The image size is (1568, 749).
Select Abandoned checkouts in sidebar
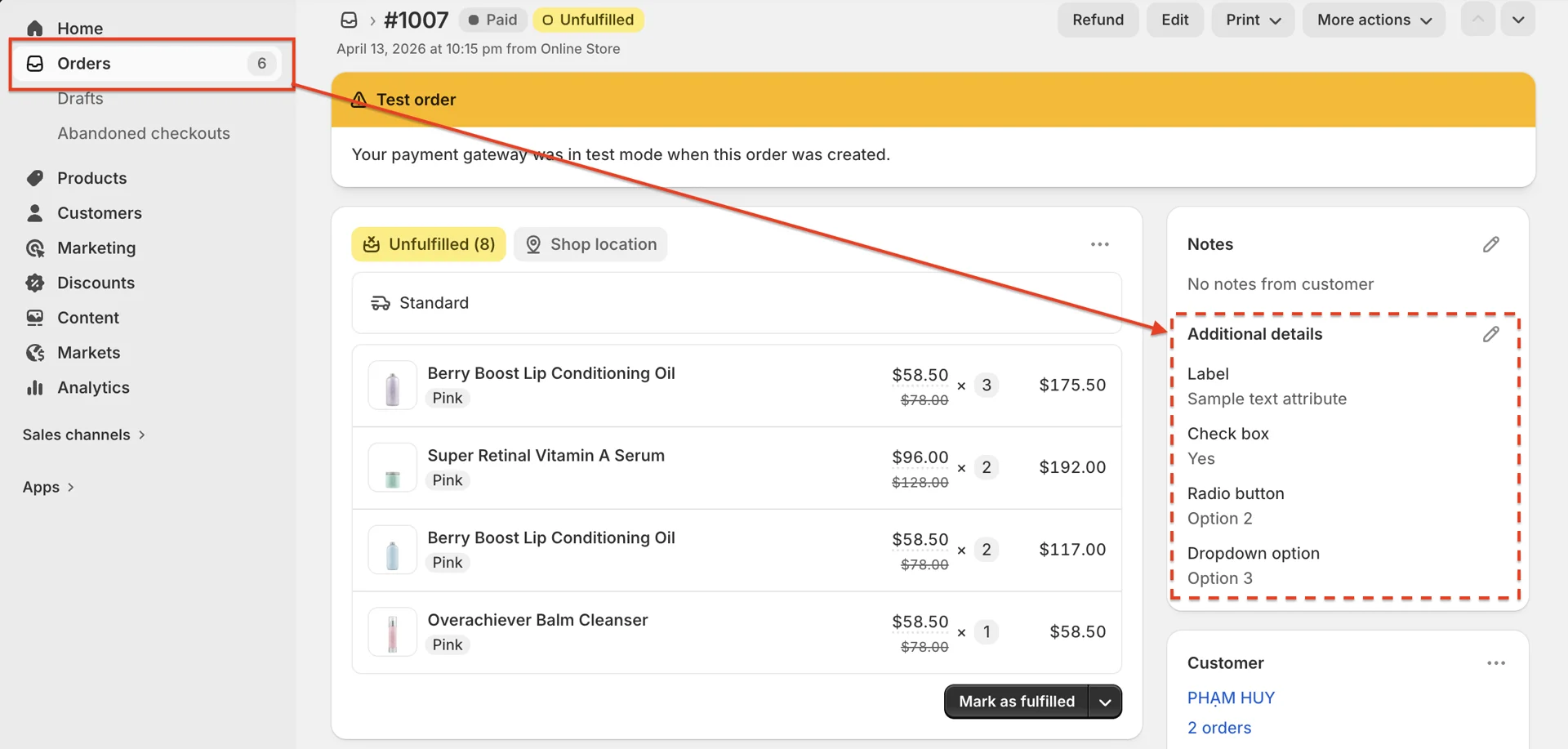(144, 133)
